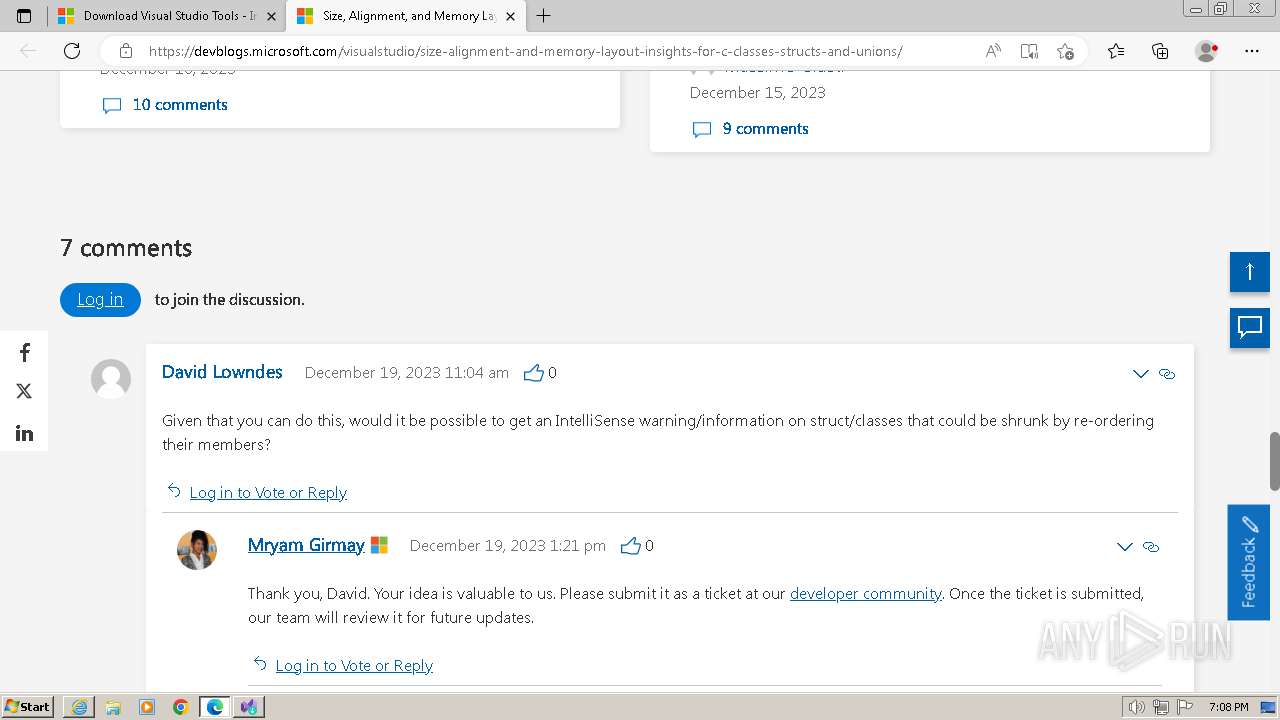Click the address bar URL
Image resolution: width=1280 pixels, height=720 pixels.
[525, 51]
